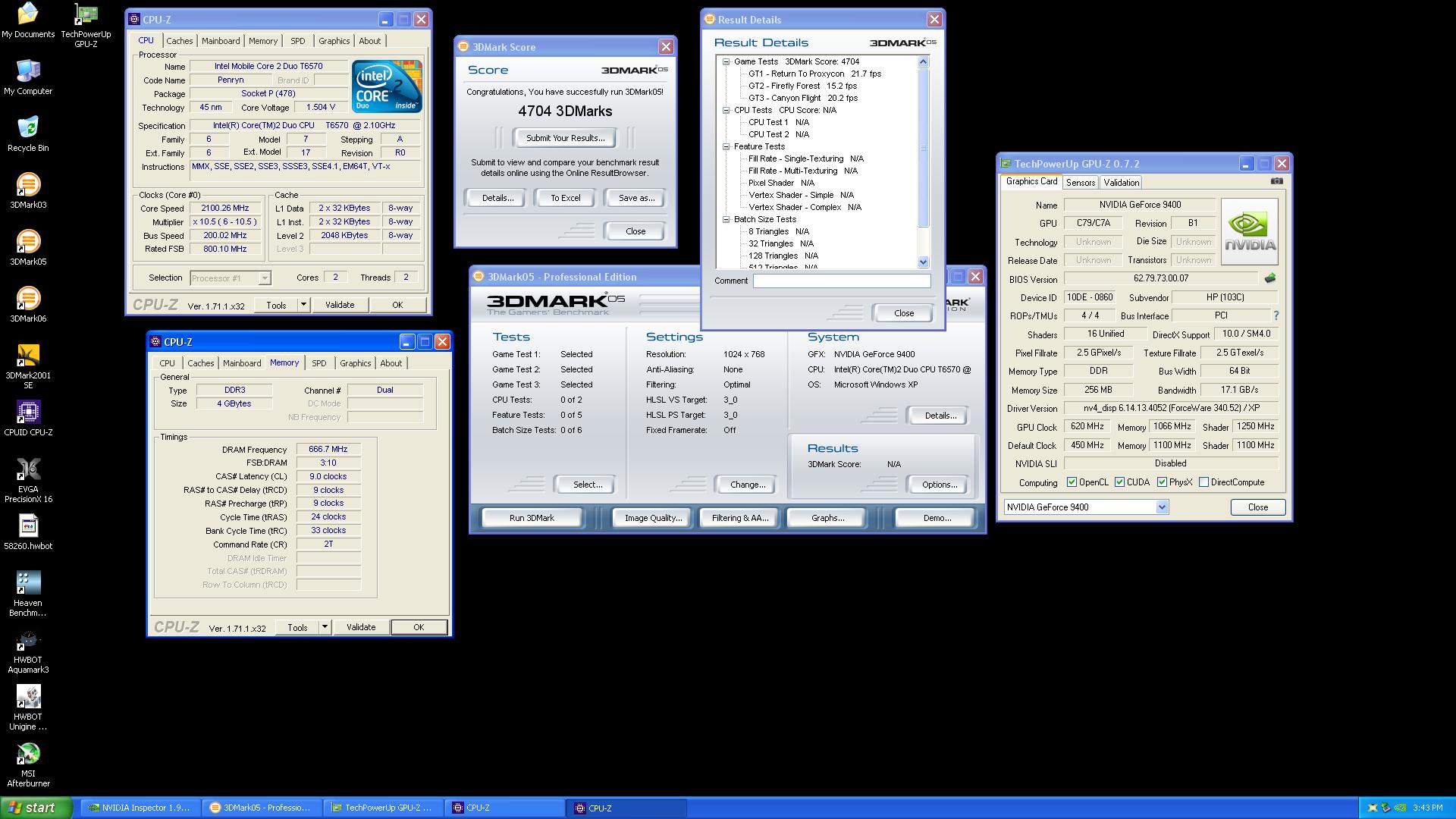Screen dimensions: 1456x819
Task: Launch Heaven Benchmark desktop shortcut
Action: tap(28, 594)
